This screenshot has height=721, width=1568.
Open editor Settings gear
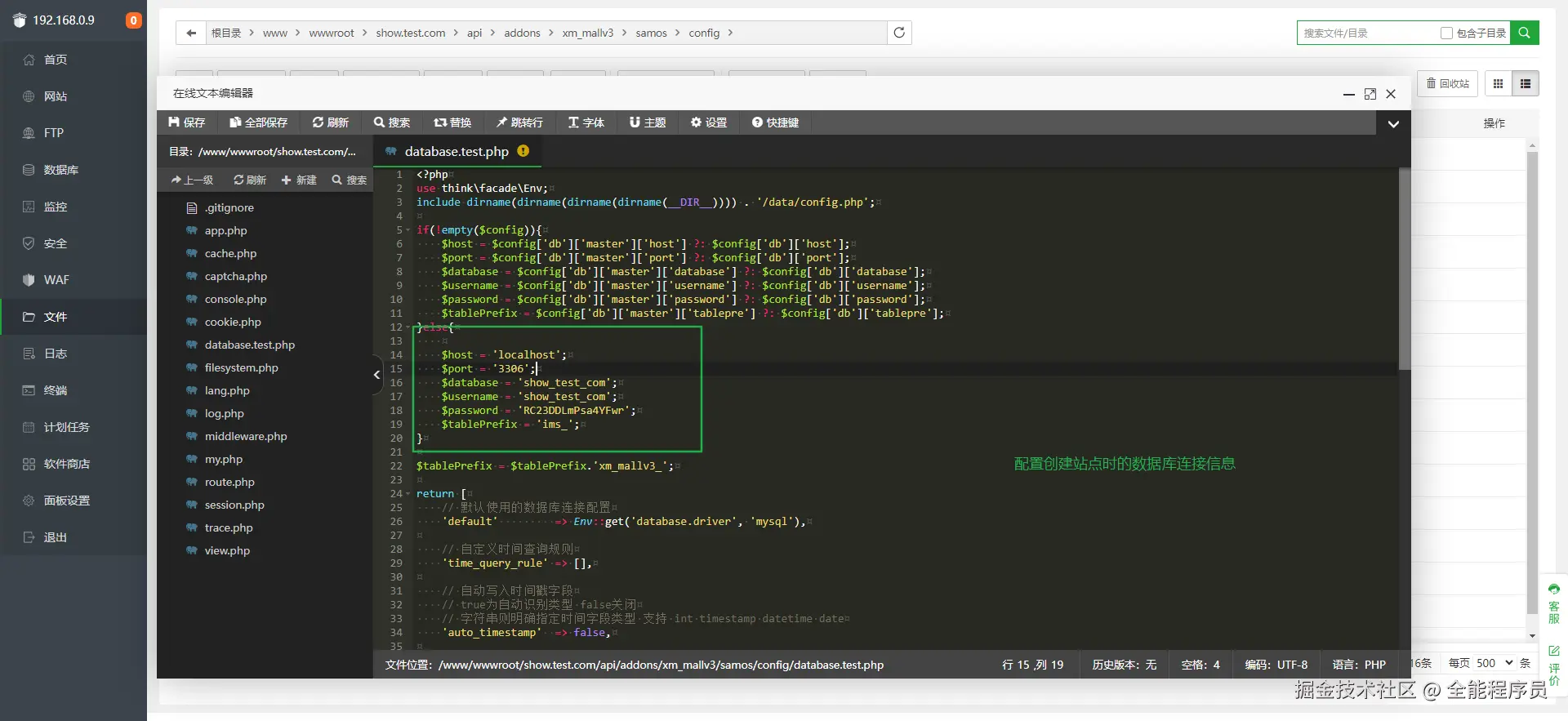coord(708,122)
